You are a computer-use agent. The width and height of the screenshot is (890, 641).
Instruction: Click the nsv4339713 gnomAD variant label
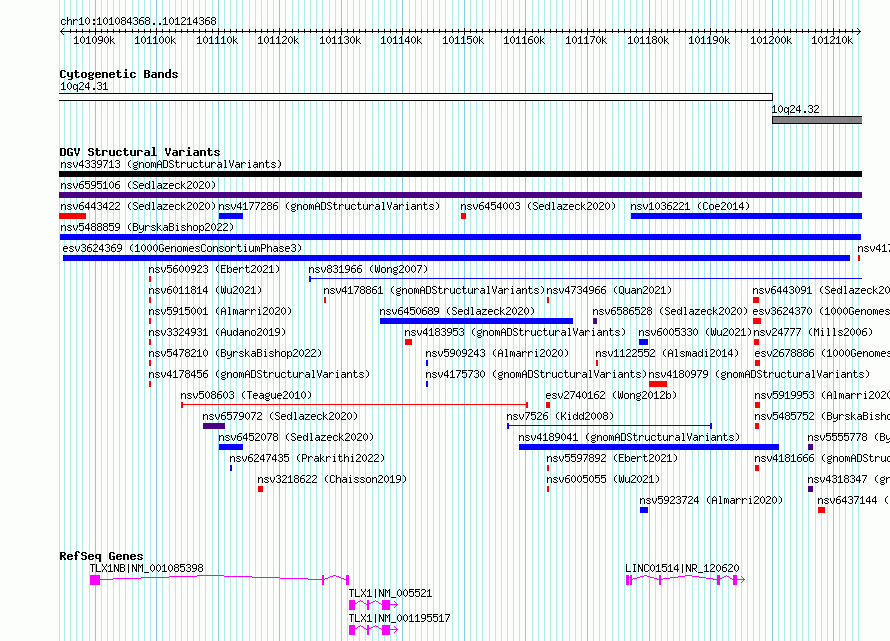tap(171, 165)
